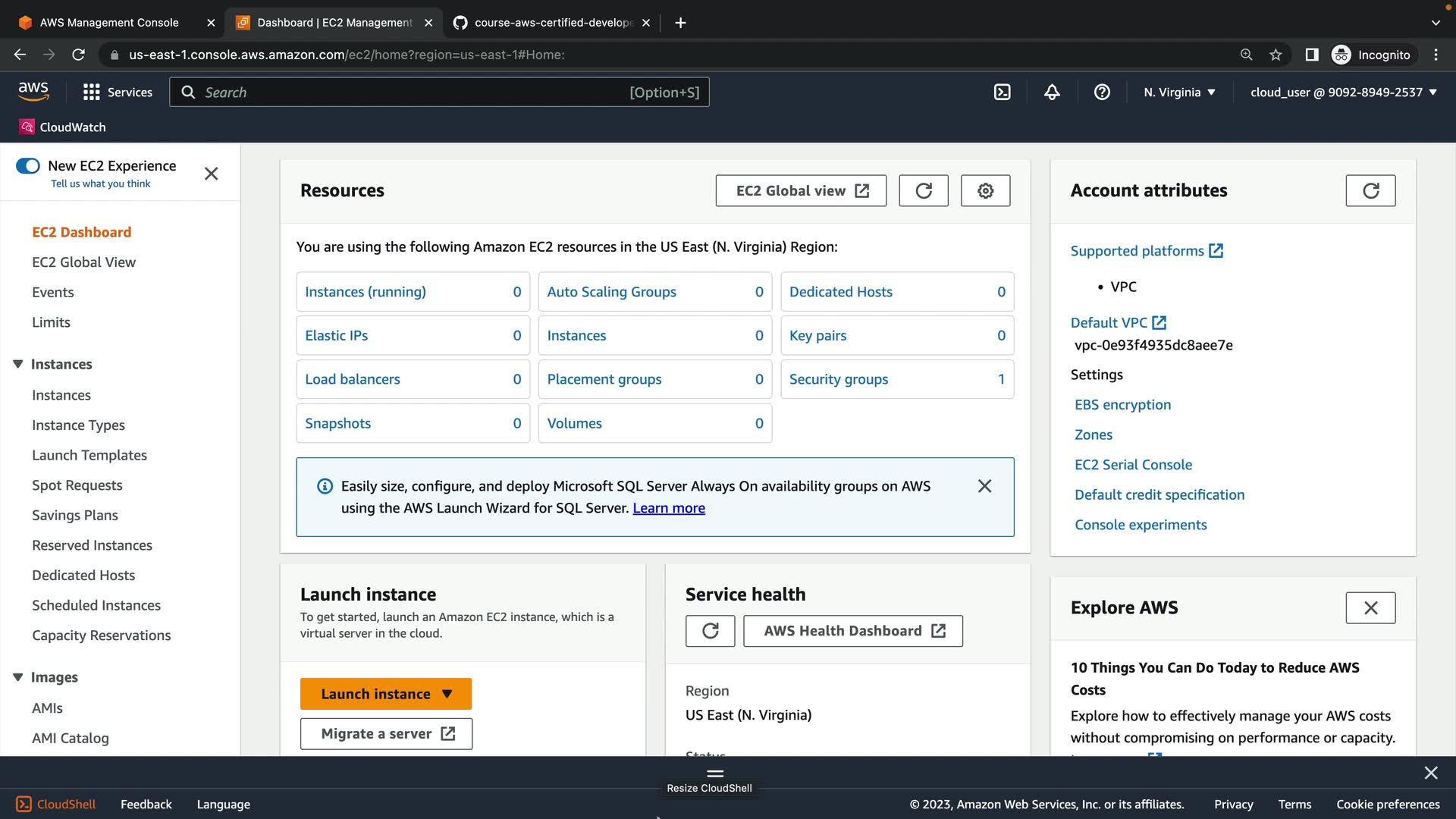Open CloudShell from the top navigation bar

[x=1002, y=93]
